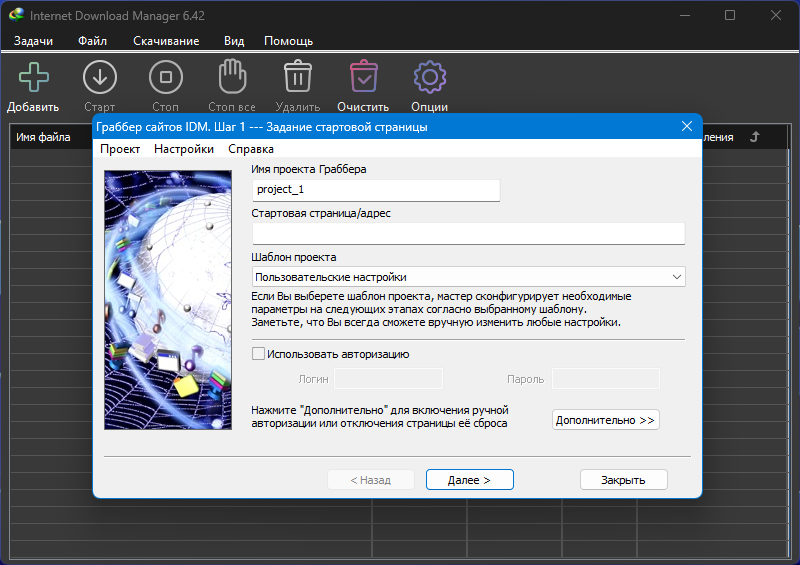Click the Старт download arrow icon
Viewport: 800px width, 565px height.
coord(99,78)
